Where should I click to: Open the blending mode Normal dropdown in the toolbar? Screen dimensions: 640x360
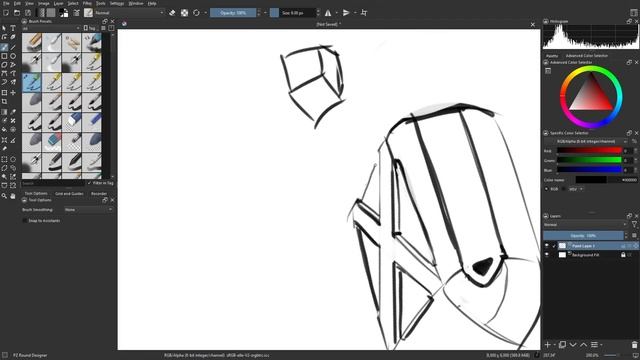[129, 13]
